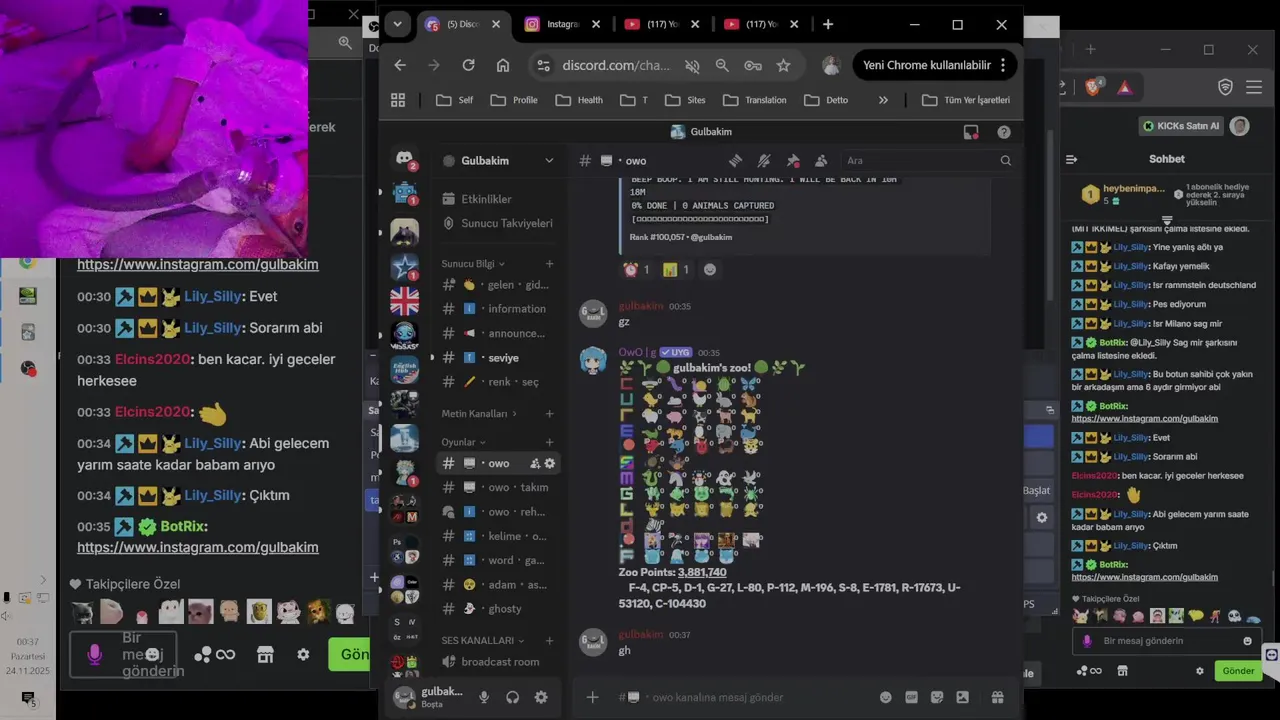The image size is (1280, 720).
Task: Reload the Discord page in Chrome
Action: [468, 65]
